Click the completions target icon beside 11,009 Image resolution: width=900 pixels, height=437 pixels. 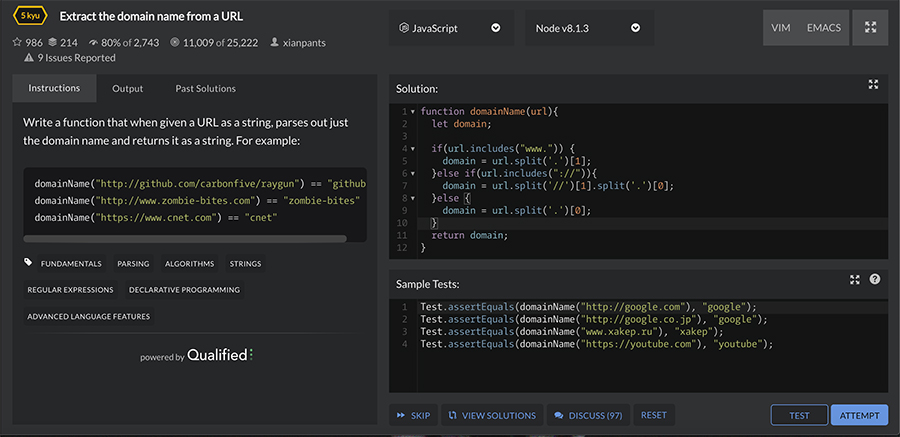pos(175,42)
